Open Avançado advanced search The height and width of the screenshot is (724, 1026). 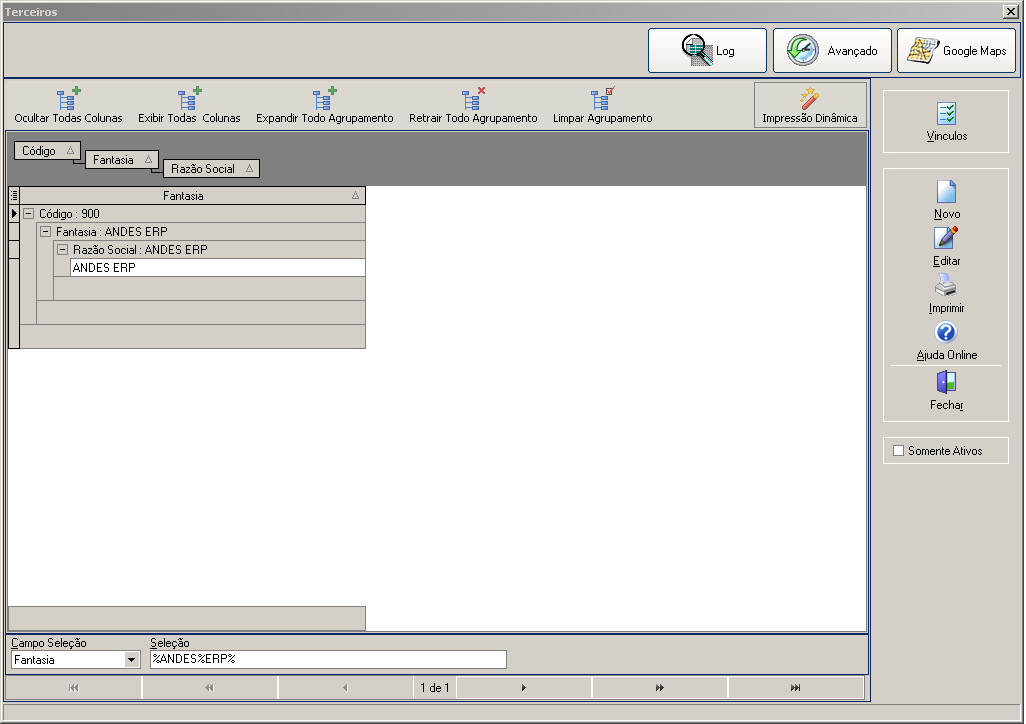(832, 50)
